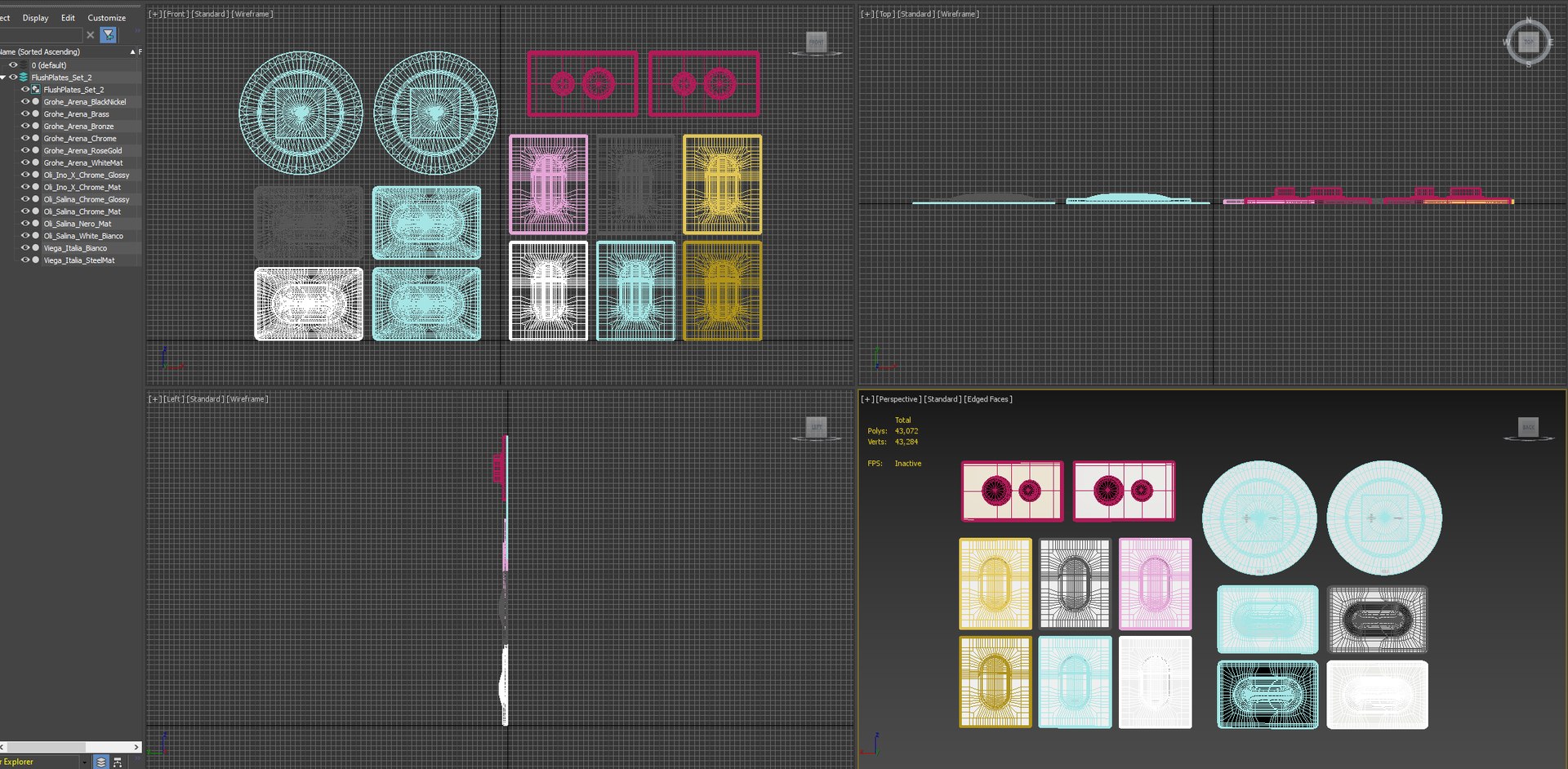Open the [Perspective] viewport label menu
The image size is (1568, 769).
pyautogui.click(x=898, y=399)
